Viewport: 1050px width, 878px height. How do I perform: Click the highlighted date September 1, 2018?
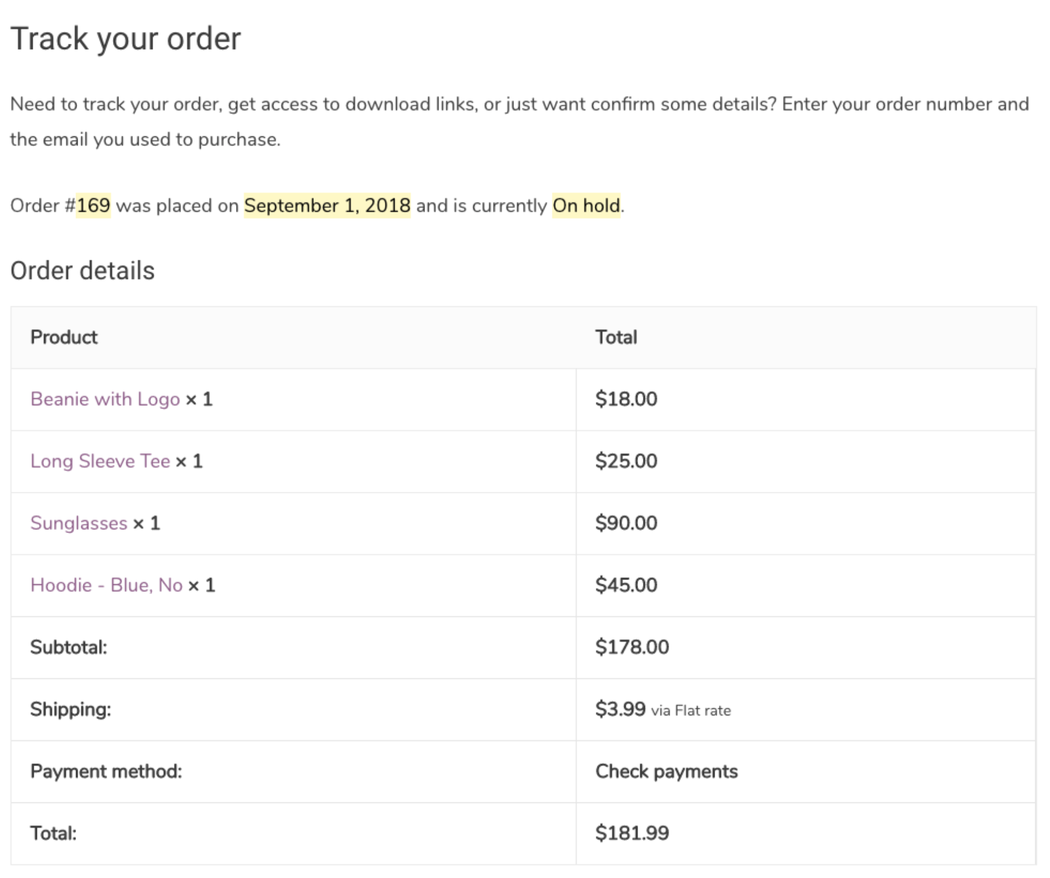(x=327, y=206)
